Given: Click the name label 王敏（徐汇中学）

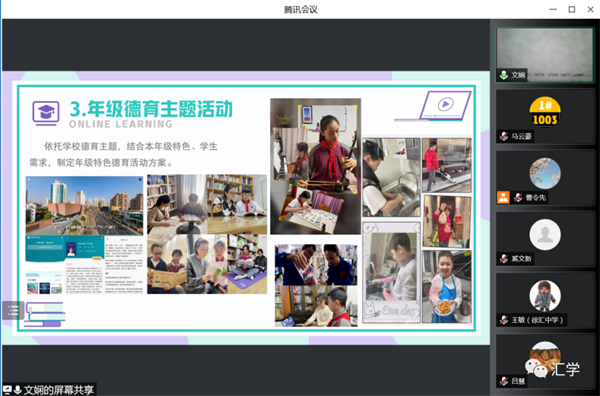Looking at the screenshot, I should pyautogui.click(x=538, y=320).
